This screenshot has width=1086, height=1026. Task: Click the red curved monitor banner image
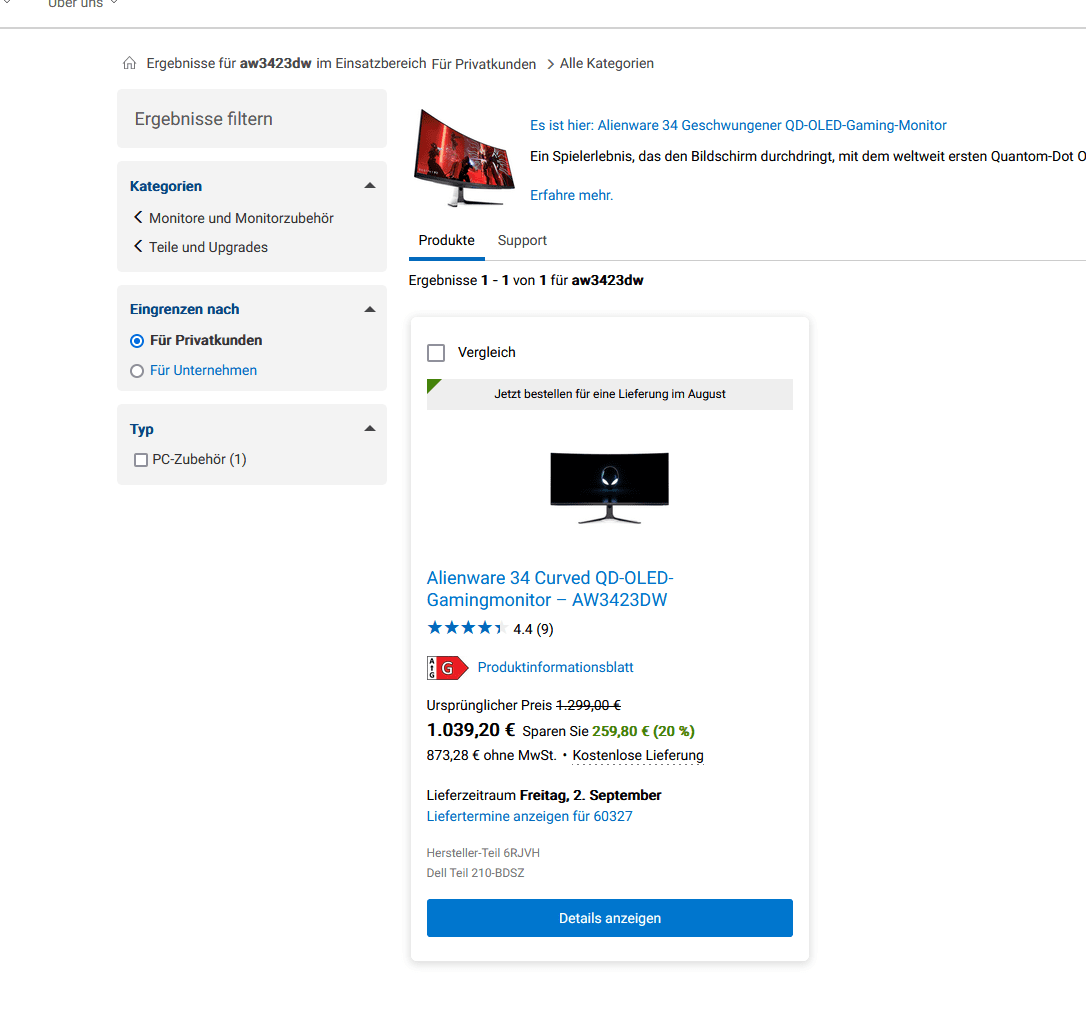tap(464, 159)
